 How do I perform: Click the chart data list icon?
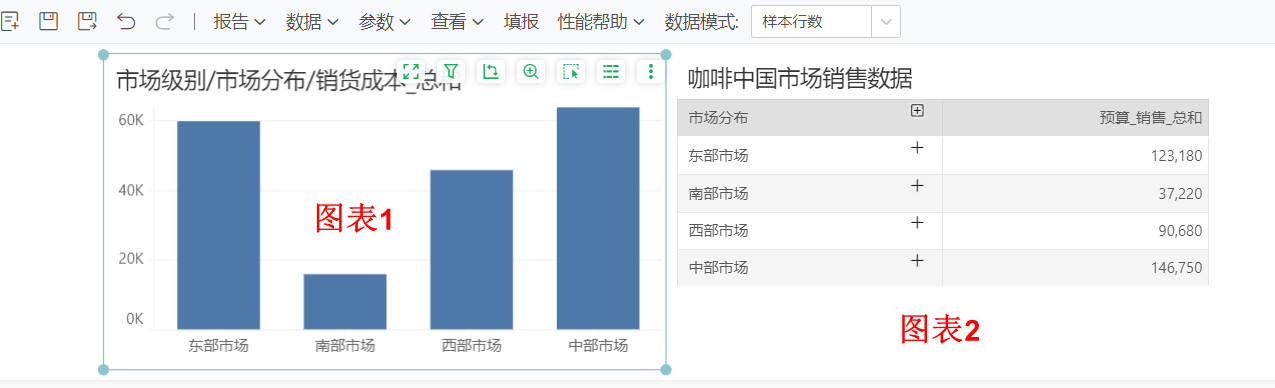coord(611,71)
